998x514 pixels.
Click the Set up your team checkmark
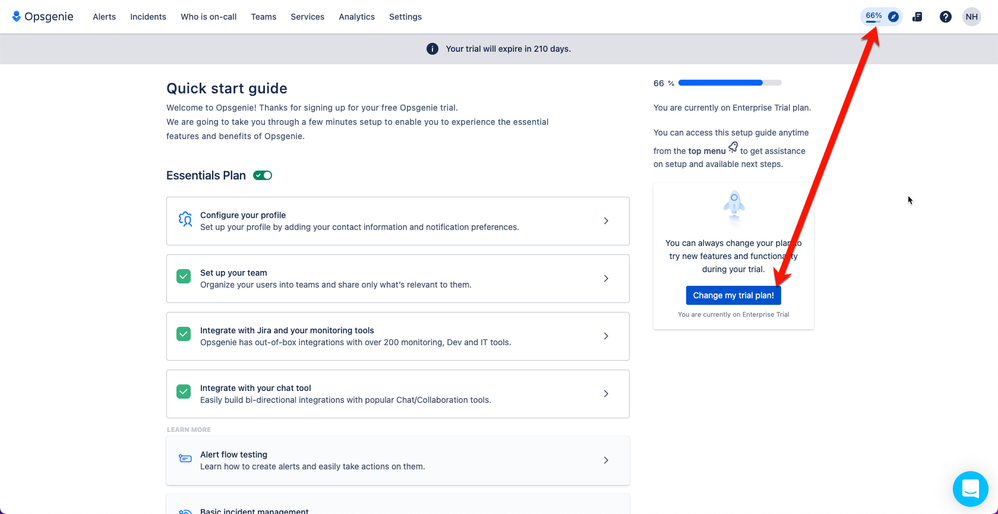(184, 277)
